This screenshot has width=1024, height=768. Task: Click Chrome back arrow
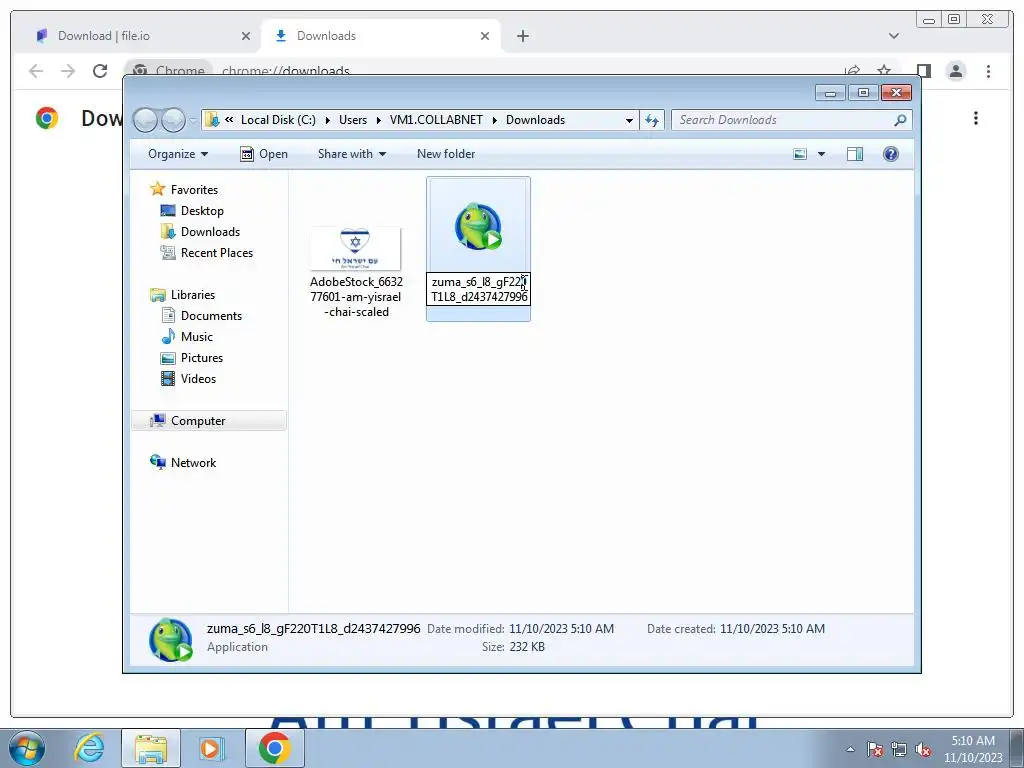point(36,71)
